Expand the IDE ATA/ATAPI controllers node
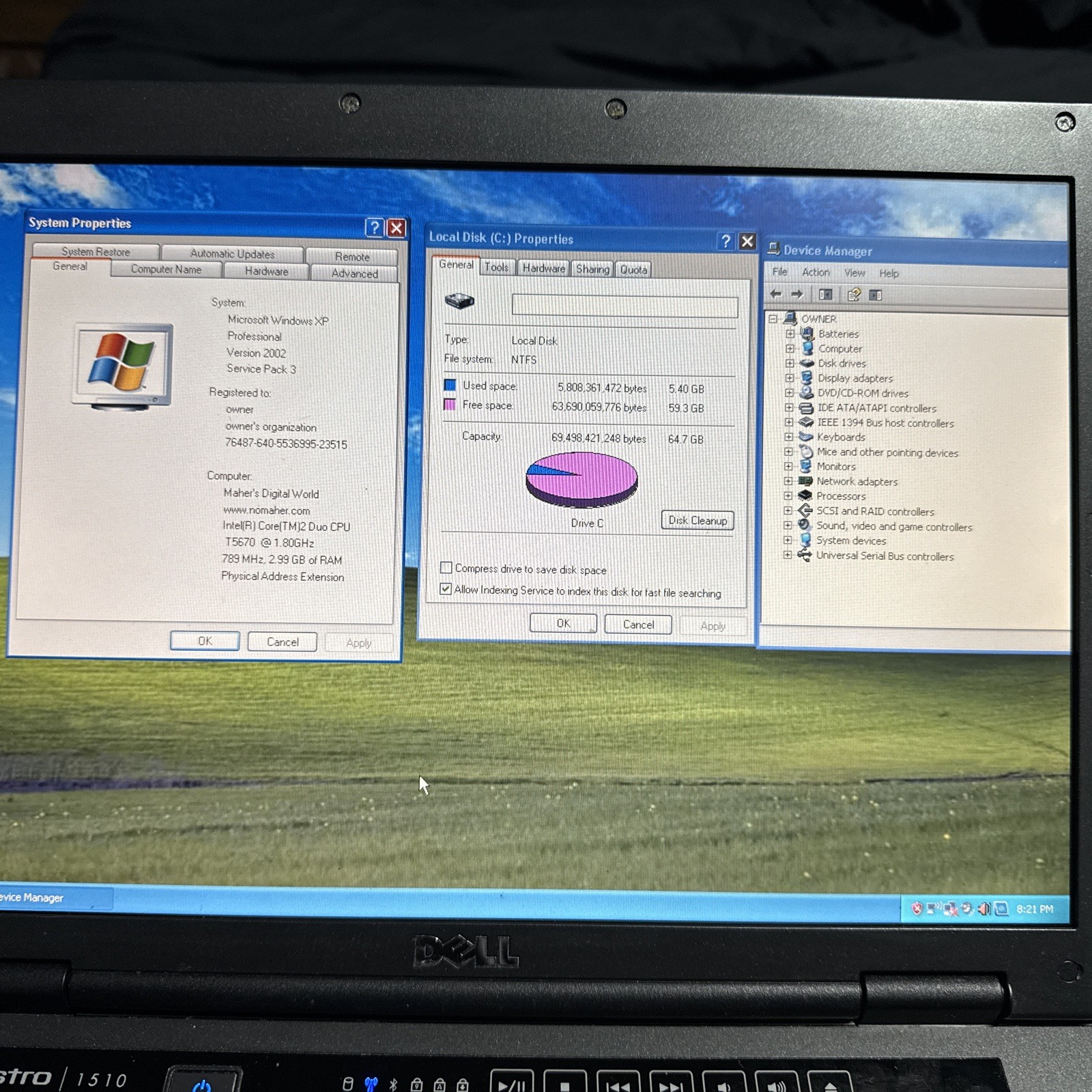Screen dimensions: 1092x1092 (x=789, y=408)
